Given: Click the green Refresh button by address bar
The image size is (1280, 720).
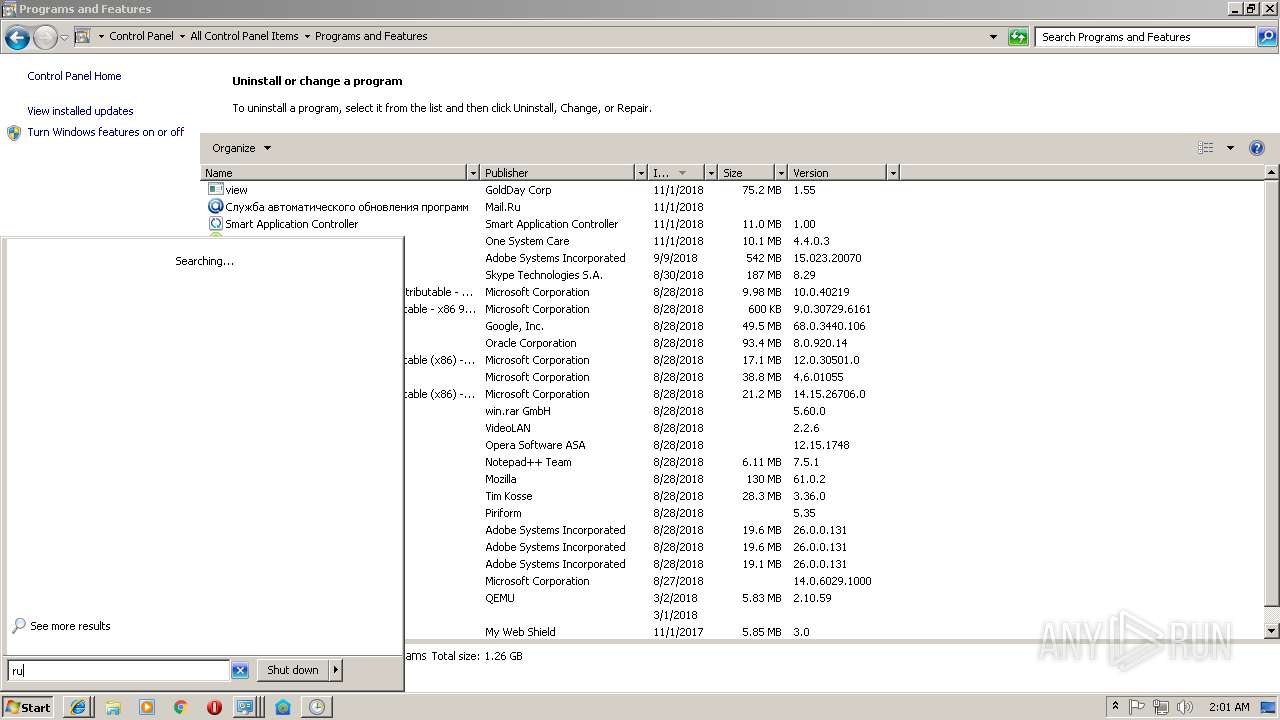Looking at the screenshot, I should point(1018,37).
